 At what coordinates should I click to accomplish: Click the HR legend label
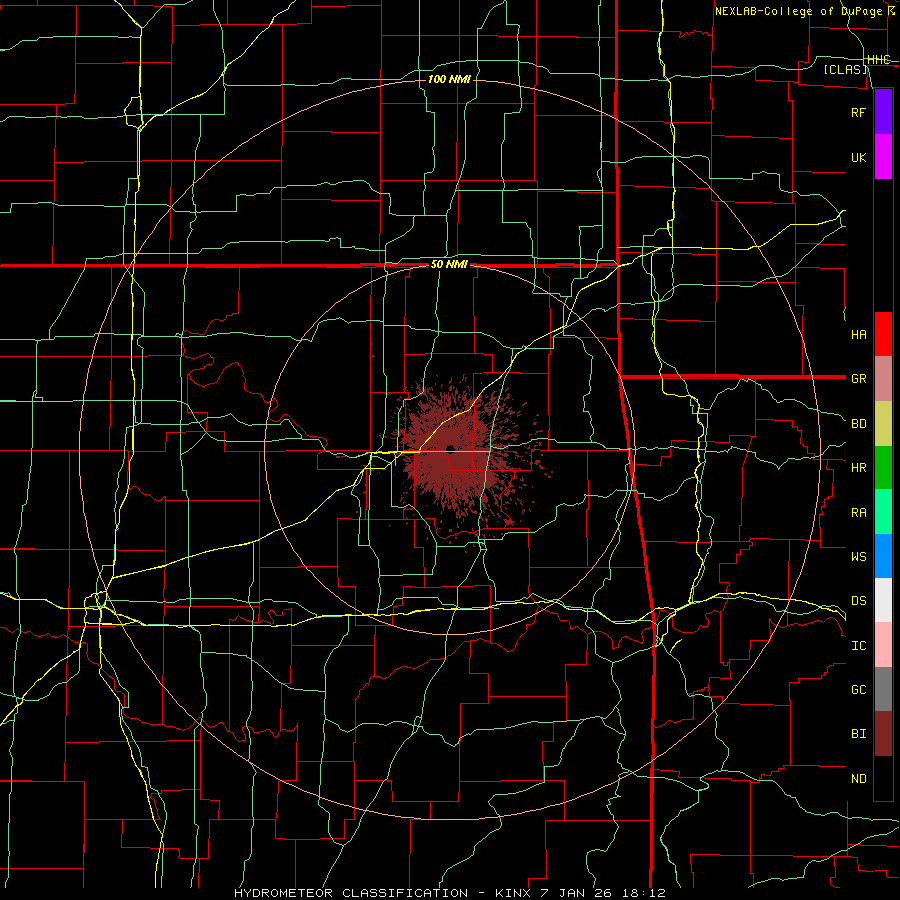click(x=858, y=468)
